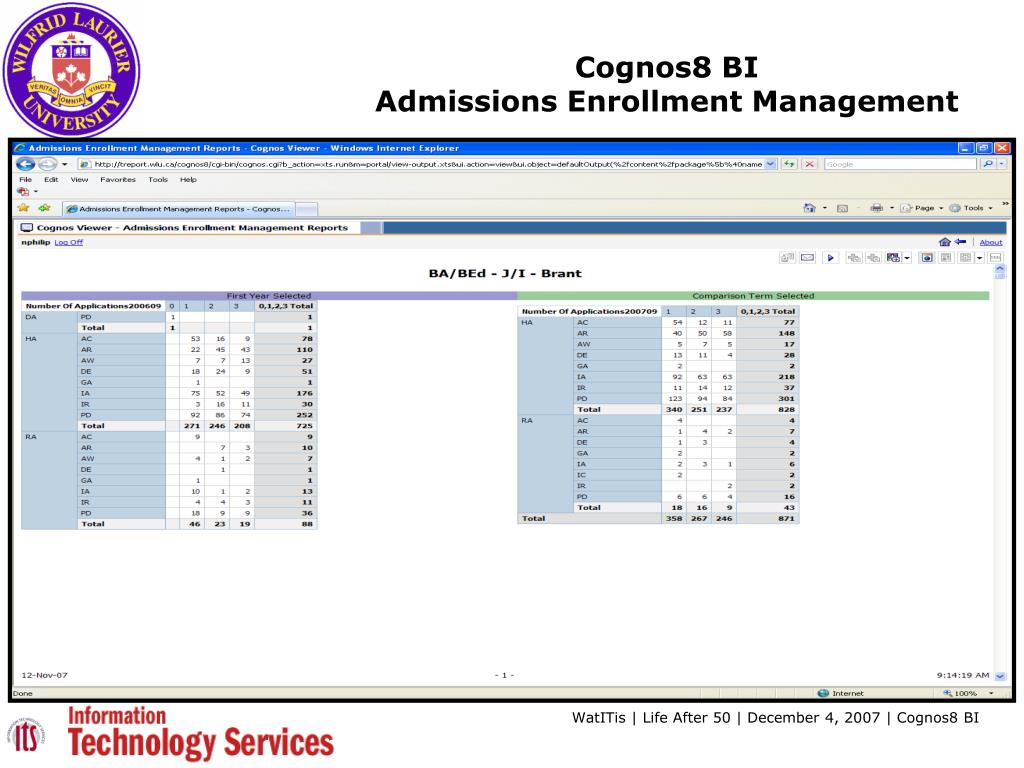Expand the Go To dropdown arrow
The image size is (1024, 768).
pos(907,258)
